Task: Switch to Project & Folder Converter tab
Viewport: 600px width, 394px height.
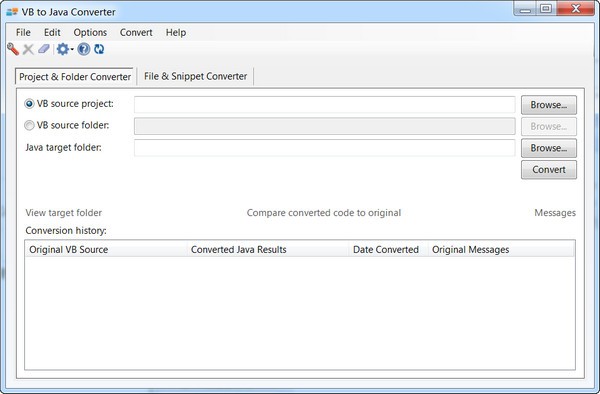Action: point(75,77)
